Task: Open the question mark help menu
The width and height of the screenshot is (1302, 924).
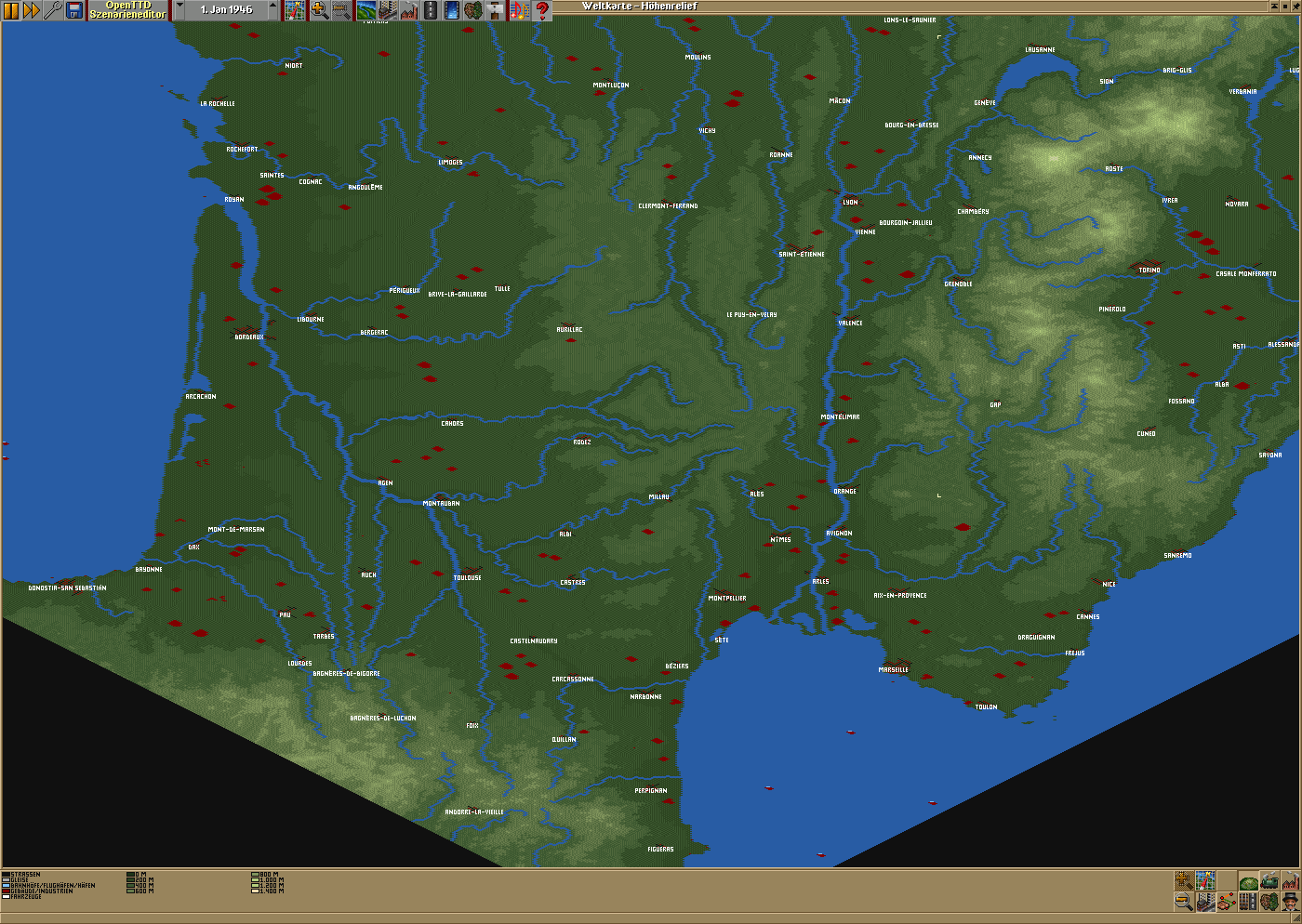Action: click(x=542, y=10)
